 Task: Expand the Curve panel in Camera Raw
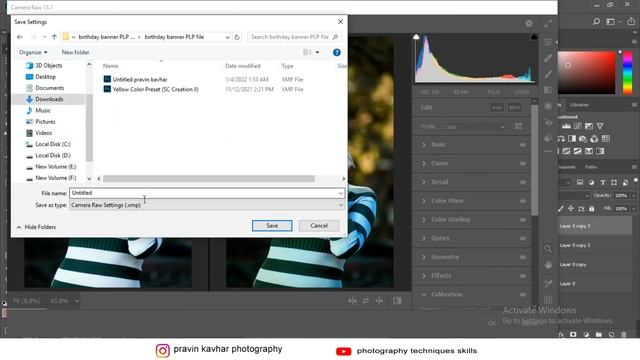(x=423, y=163)
